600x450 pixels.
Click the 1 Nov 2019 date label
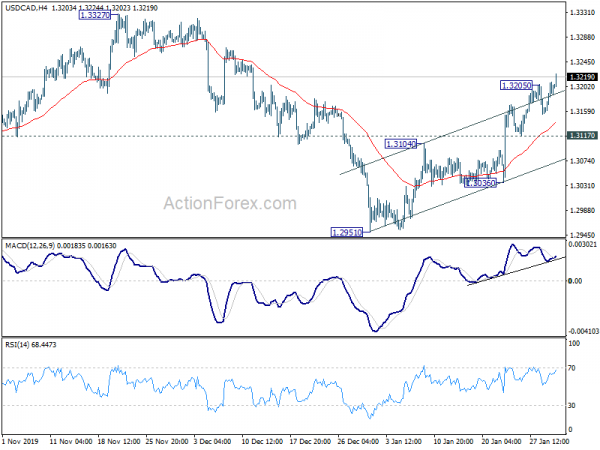click(x=20, y=441)
